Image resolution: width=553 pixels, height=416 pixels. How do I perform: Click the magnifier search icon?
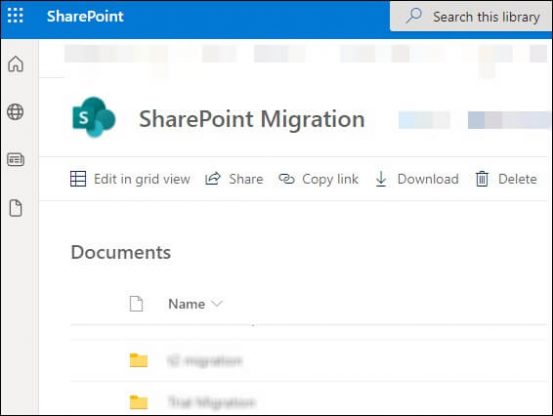(414, 16)
